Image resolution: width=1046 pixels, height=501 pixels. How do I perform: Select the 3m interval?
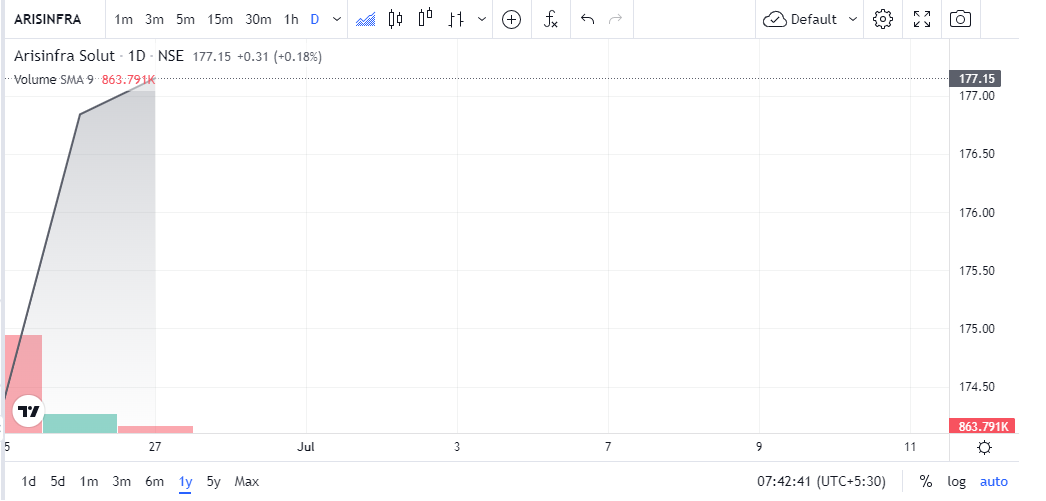154,19
